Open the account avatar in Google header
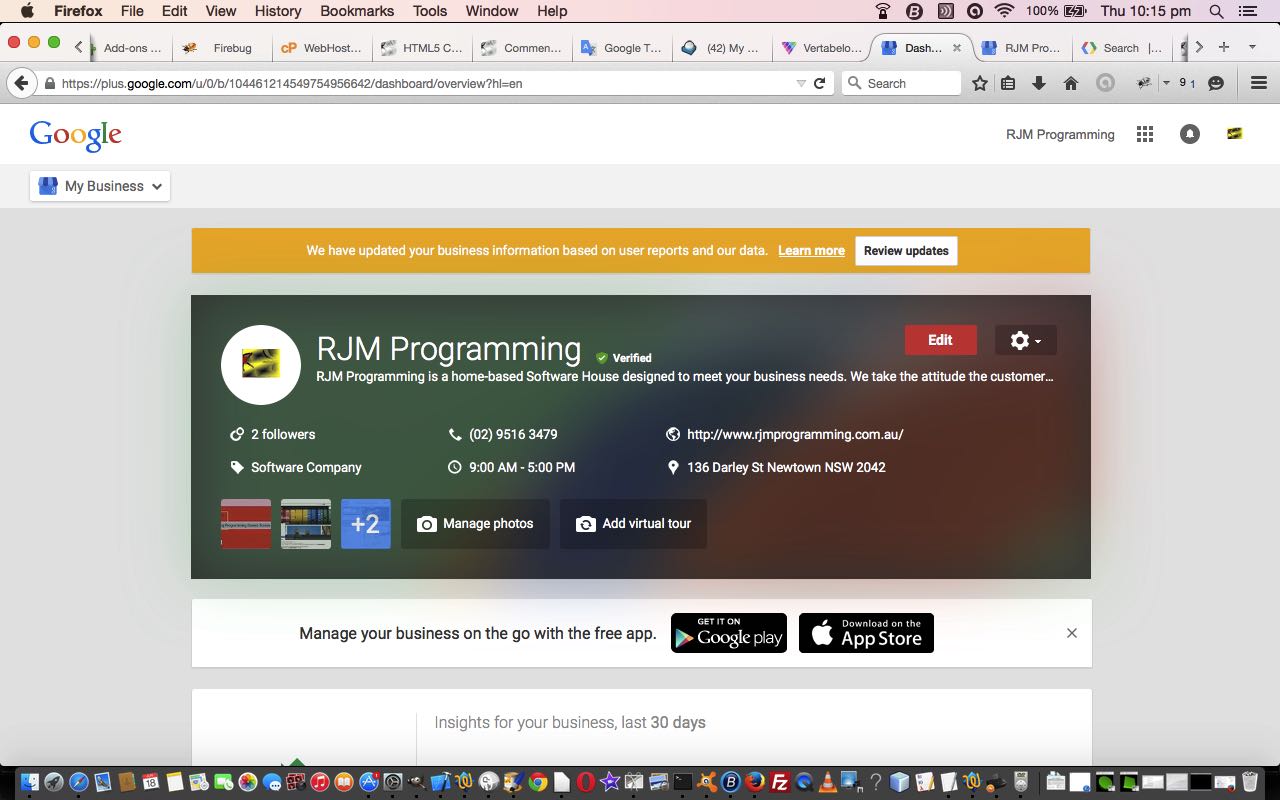Image resolution: width=1280 pixels, height=800 pixels. (1235, 134)
